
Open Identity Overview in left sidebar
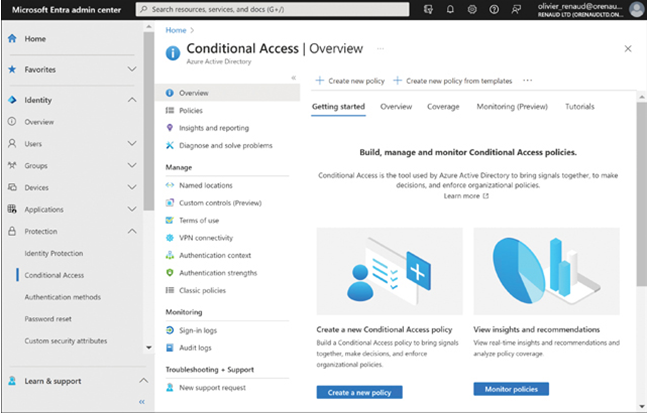tap(39, 122)
